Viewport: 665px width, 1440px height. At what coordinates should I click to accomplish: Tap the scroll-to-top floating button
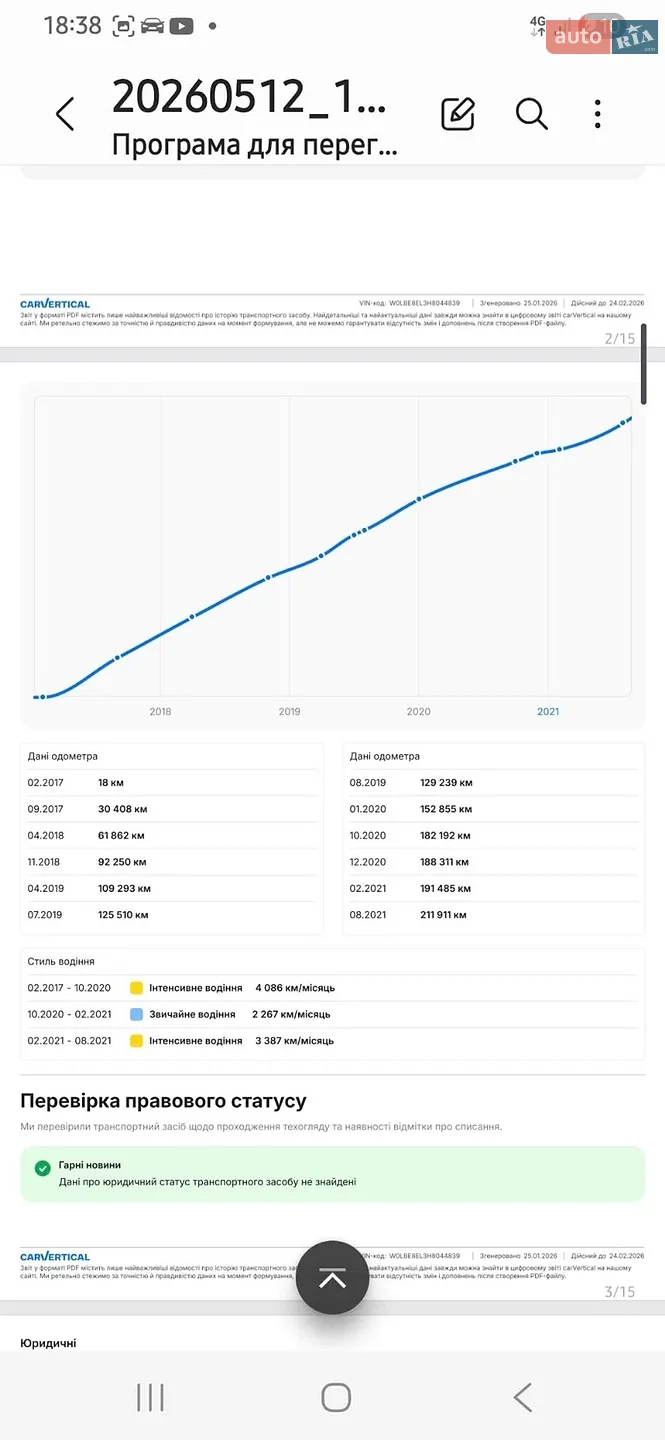(332, 1277)
